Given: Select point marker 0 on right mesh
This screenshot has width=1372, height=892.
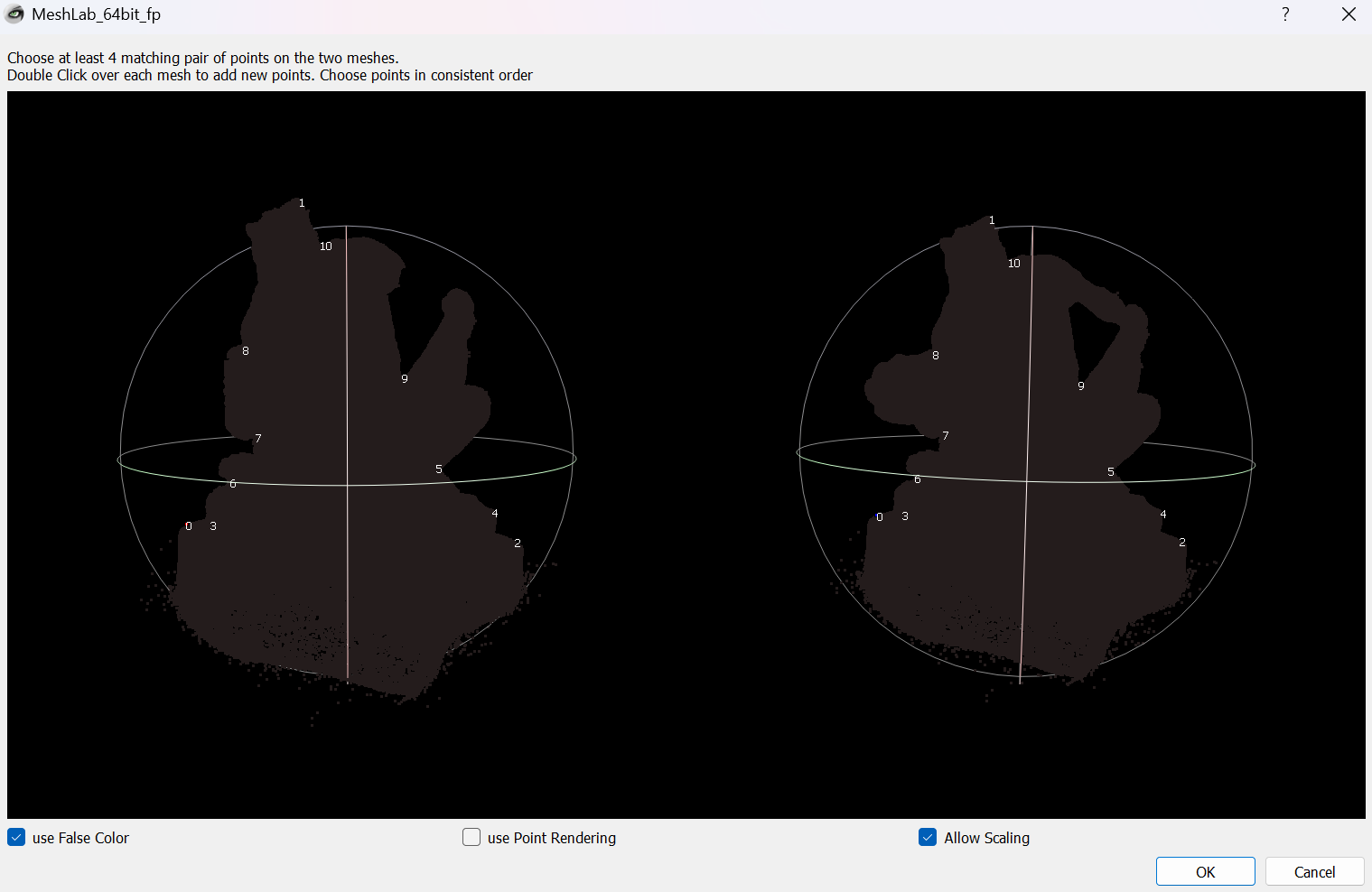Looking at the screenshot, I should coord(880,516).
